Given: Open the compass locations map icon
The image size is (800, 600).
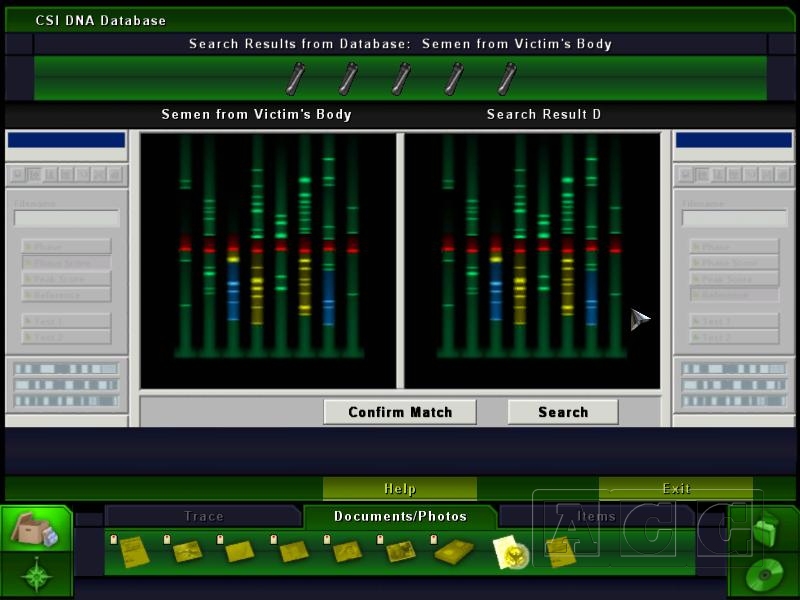Looking at the screenshot, I should tap(36, 576).
